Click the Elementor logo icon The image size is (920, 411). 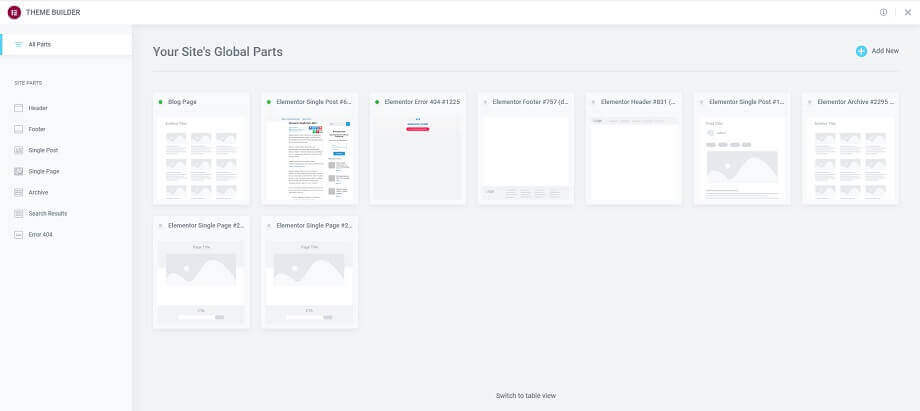tap(14, 12)
